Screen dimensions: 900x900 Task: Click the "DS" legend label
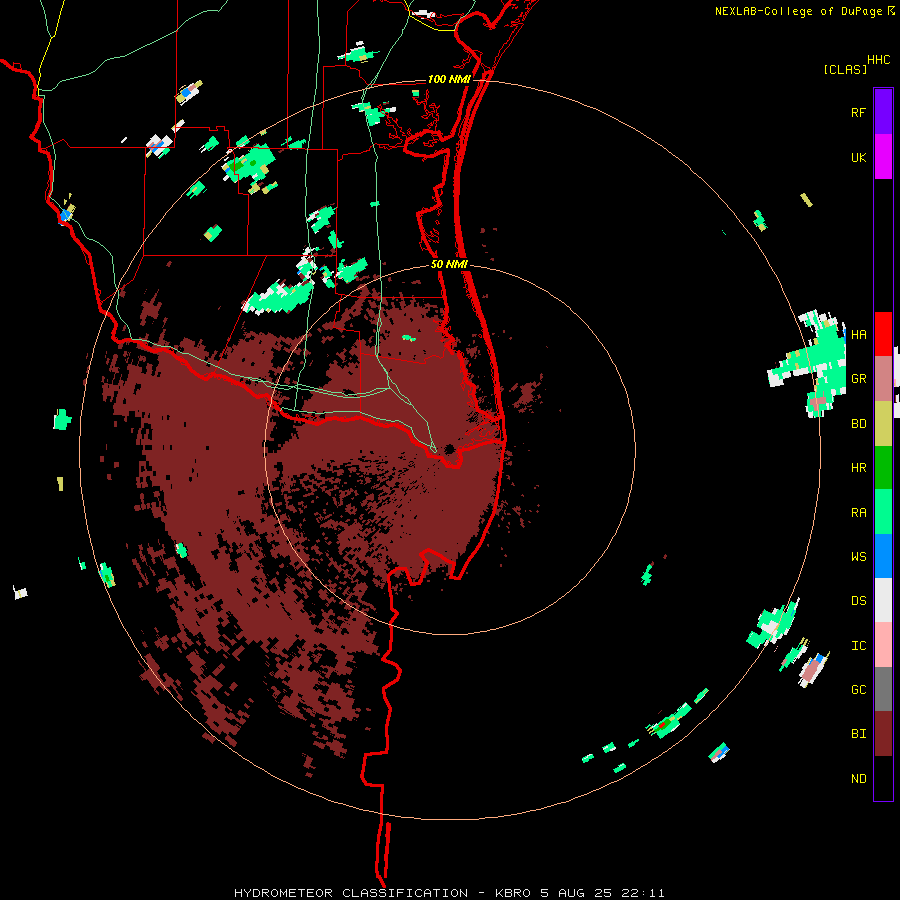(x=858, y=600)
